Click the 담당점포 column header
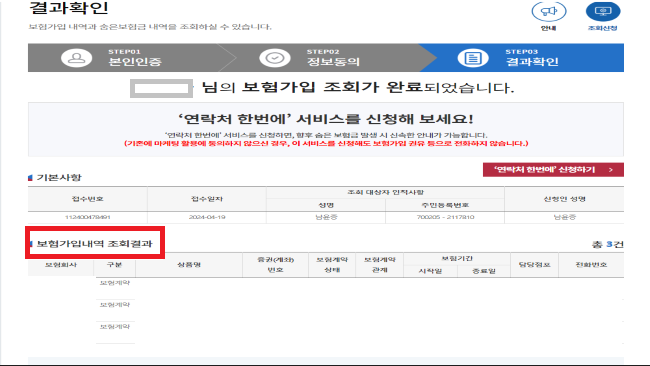Image resolution: width=650 pixels, height=366 pixels. [534, 264]
